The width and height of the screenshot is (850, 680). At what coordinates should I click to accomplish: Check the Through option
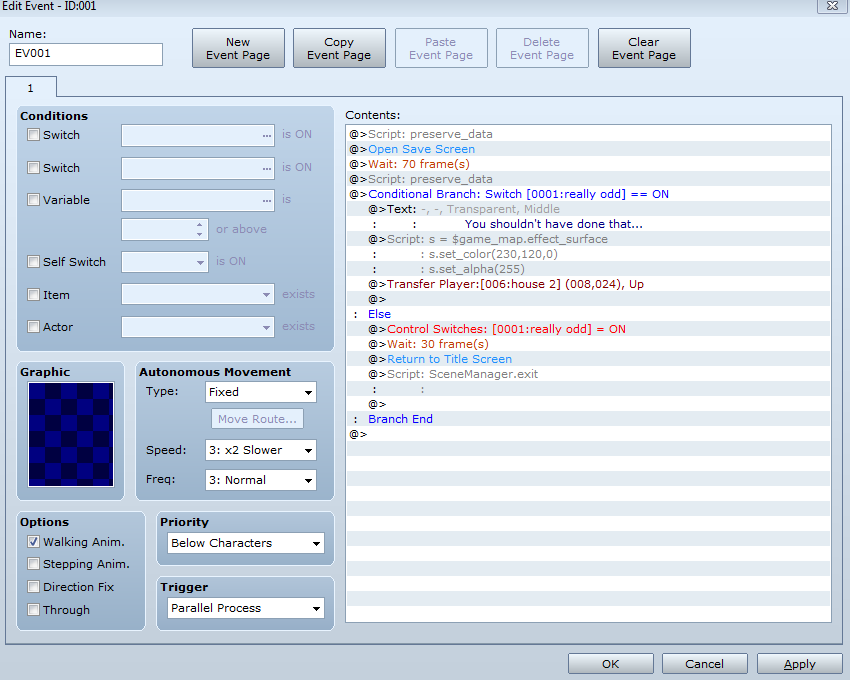tap(34, 610)
